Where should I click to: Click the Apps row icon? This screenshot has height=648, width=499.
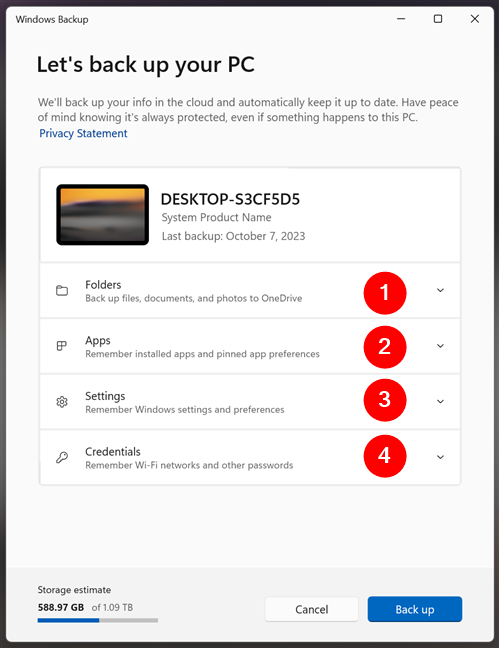(x=62, y=346)
